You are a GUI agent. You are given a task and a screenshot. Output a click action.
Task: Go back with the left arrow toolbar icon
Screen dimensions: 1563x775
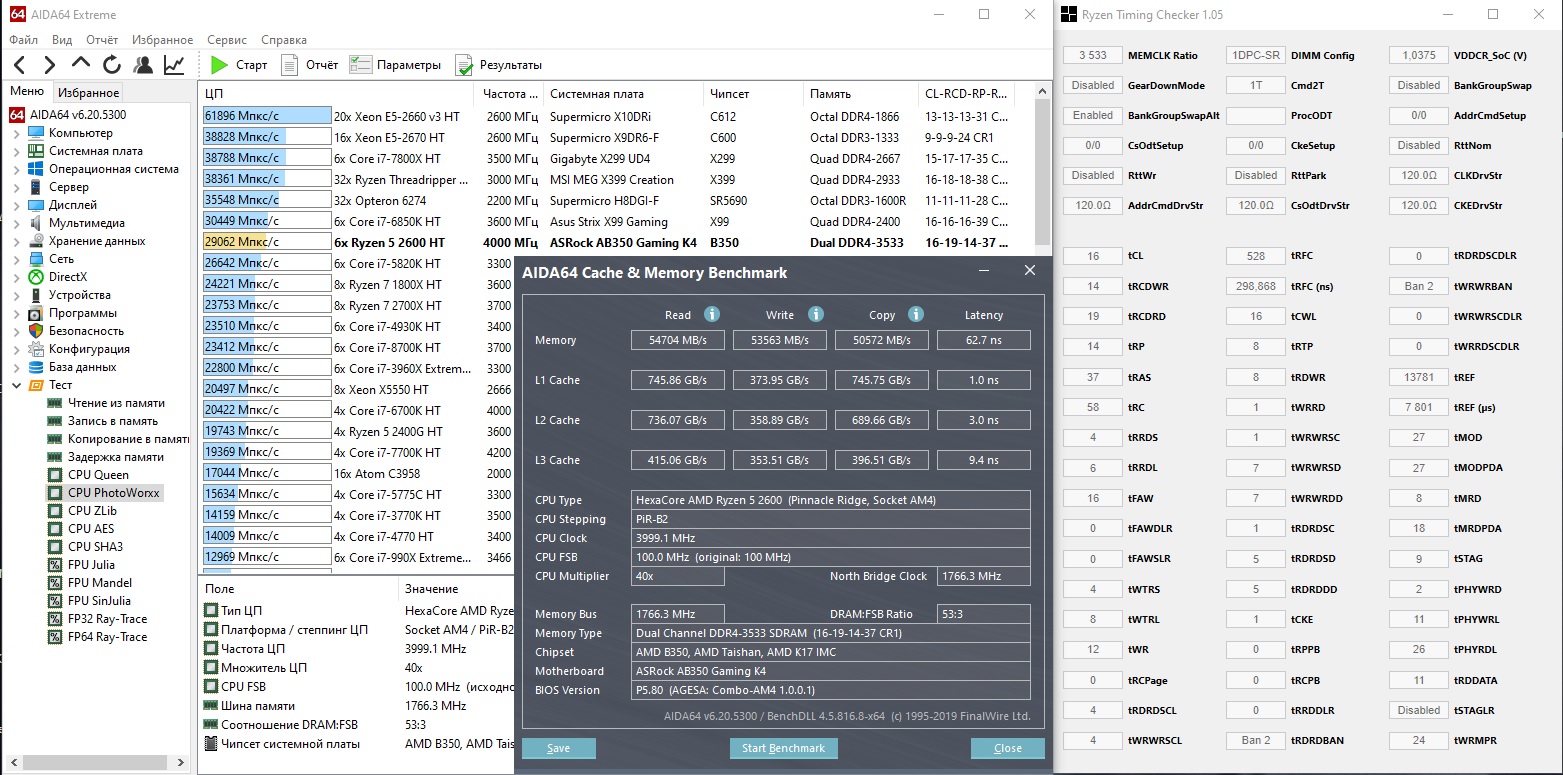[x=20, y=65]
